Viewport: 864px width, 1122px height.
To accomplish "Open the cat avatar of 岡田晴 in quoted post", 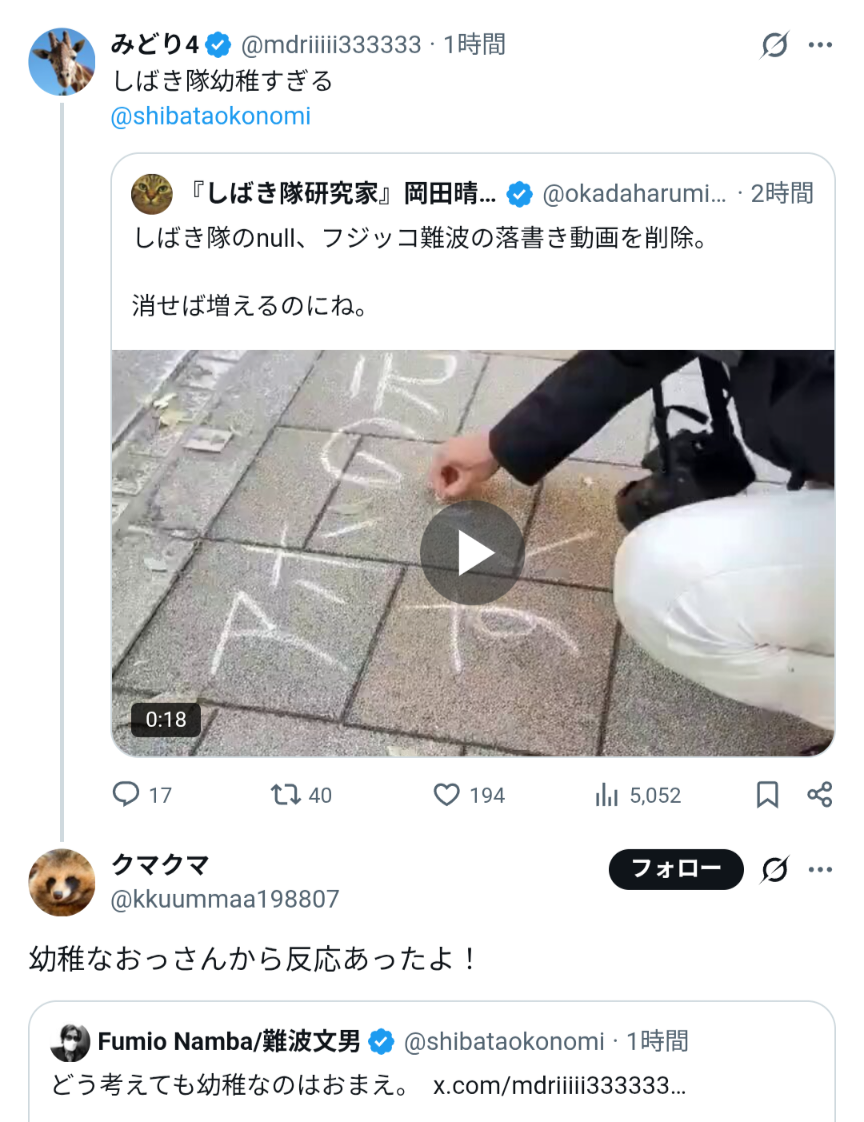I will [x=152, y=193].
